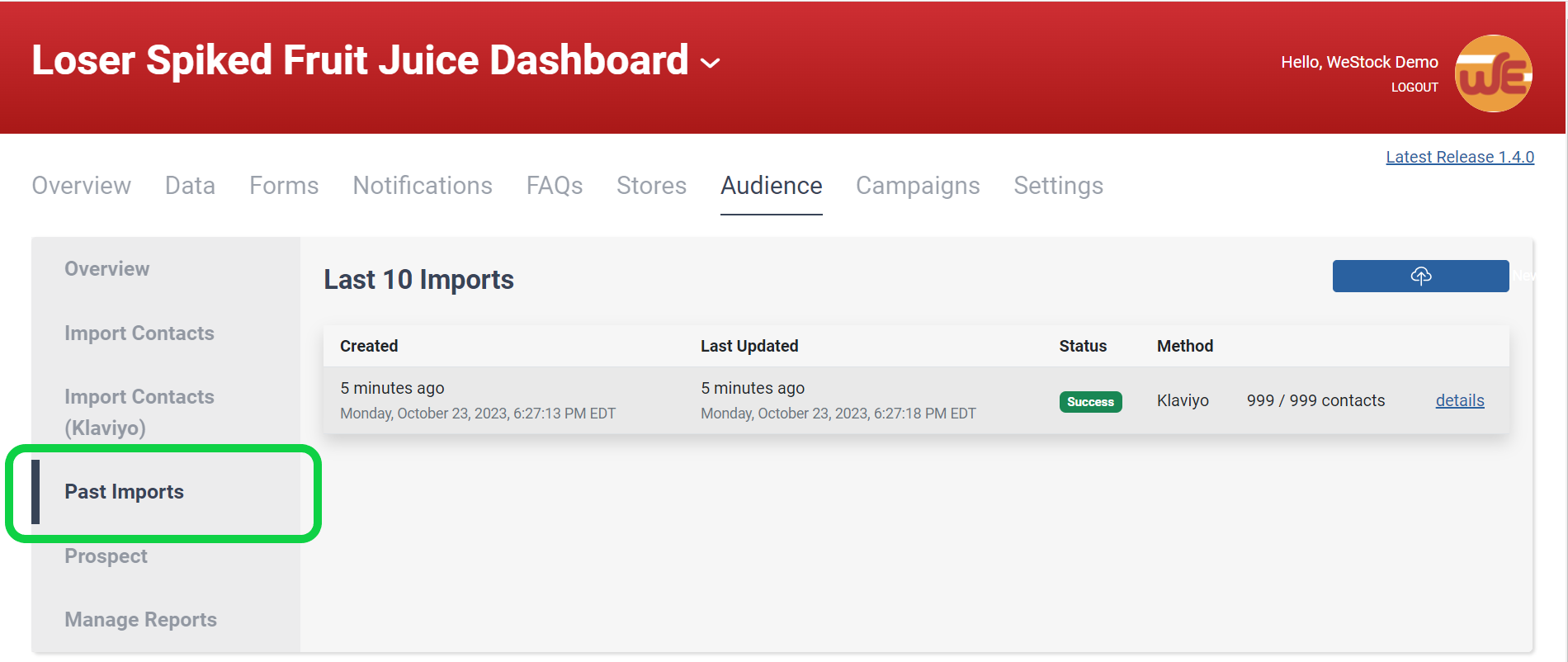This screenshot has height=662, width=1568.
Task: Switch to the Stores tab
Action: 651,186
